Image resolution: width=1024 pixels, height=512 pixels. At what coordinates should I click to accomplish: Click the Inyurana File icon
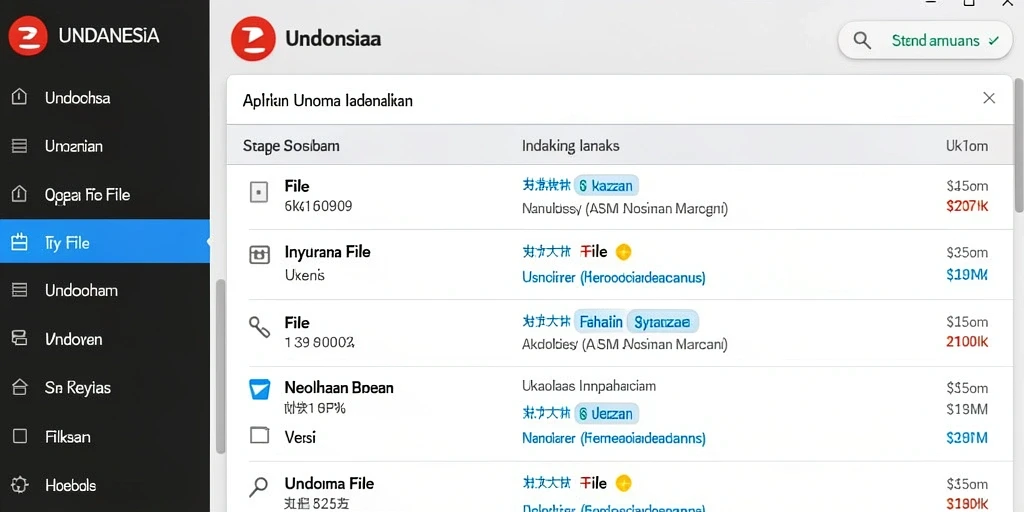click(259, 255)
